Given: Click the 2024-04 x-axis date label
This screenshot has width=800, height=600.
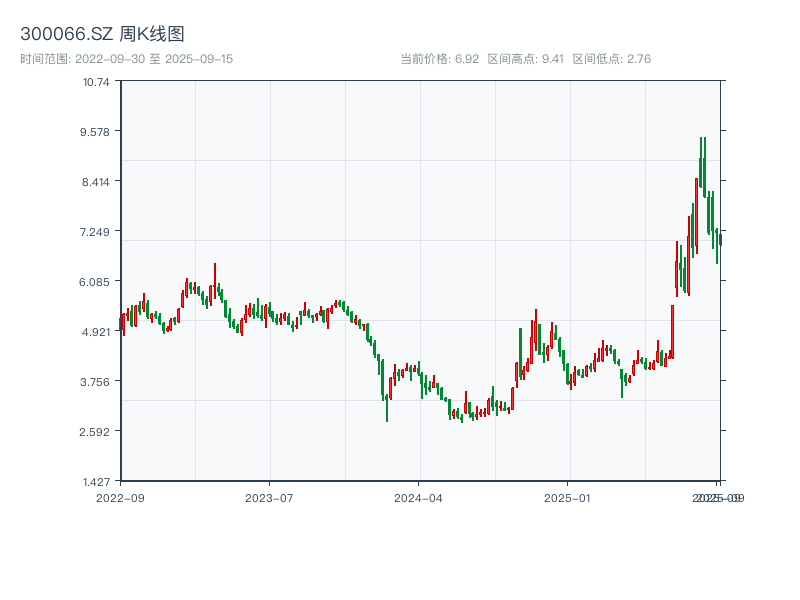Looking at the screenshot, I should (419, 497).
